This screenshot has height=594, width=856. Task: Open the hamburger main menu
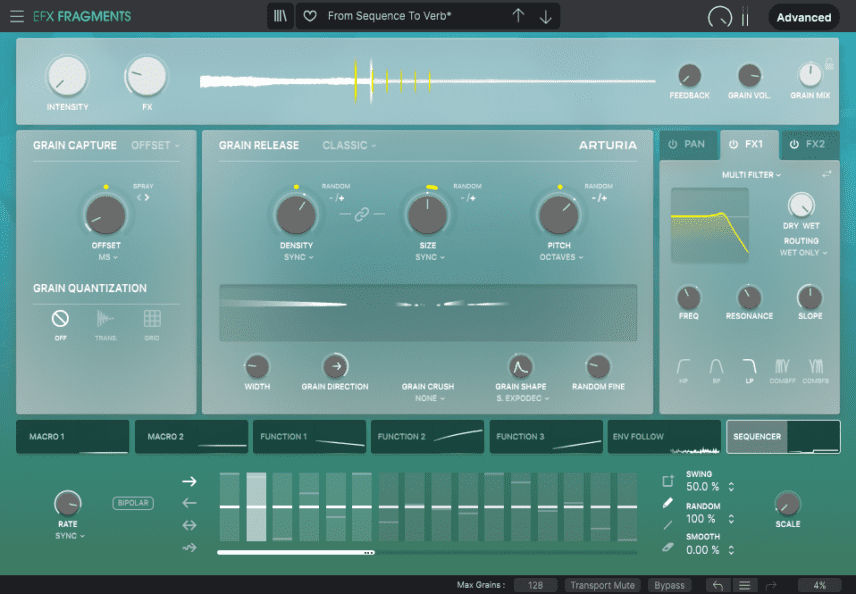[17, 16]
